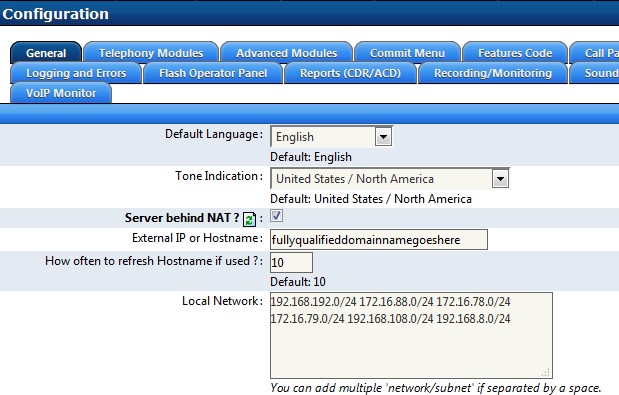Click the 'Default Language:' label

tap(214, 134)
